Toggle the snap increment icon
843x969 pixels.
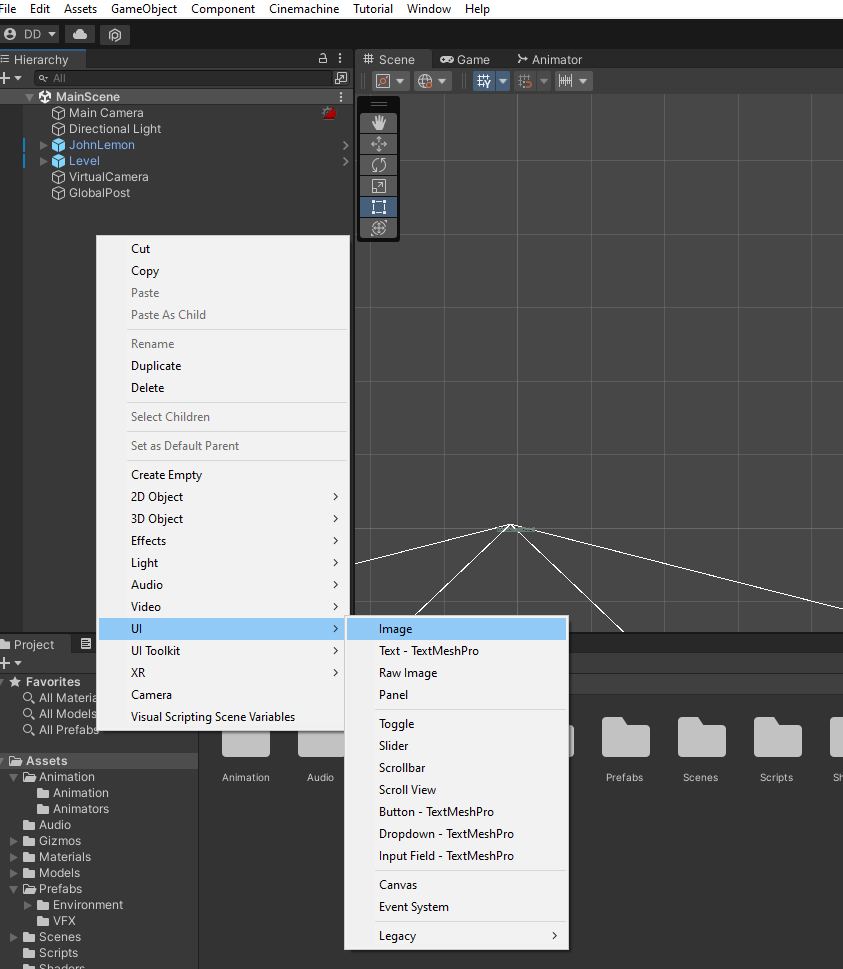(525, 81)
